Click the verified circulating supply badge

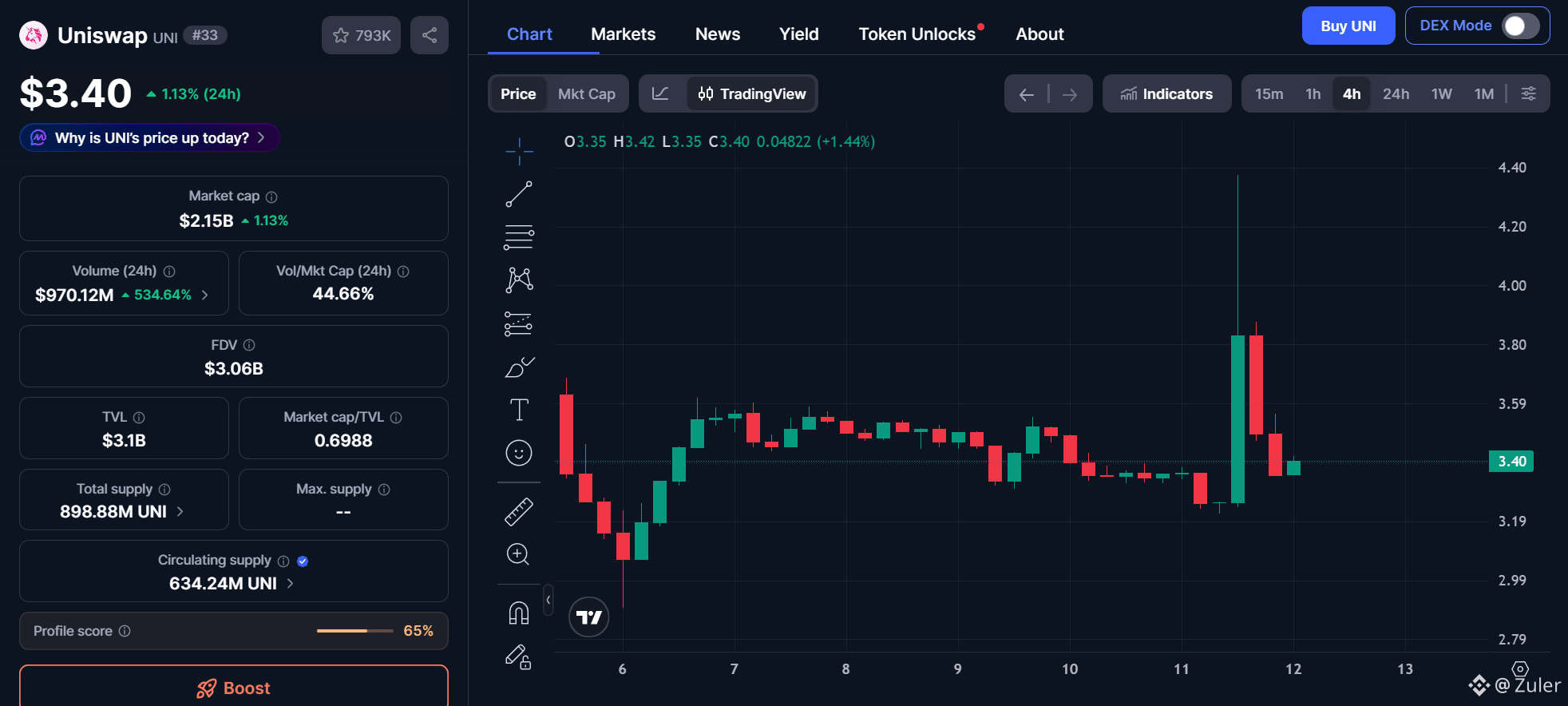[x=303, y=561]
